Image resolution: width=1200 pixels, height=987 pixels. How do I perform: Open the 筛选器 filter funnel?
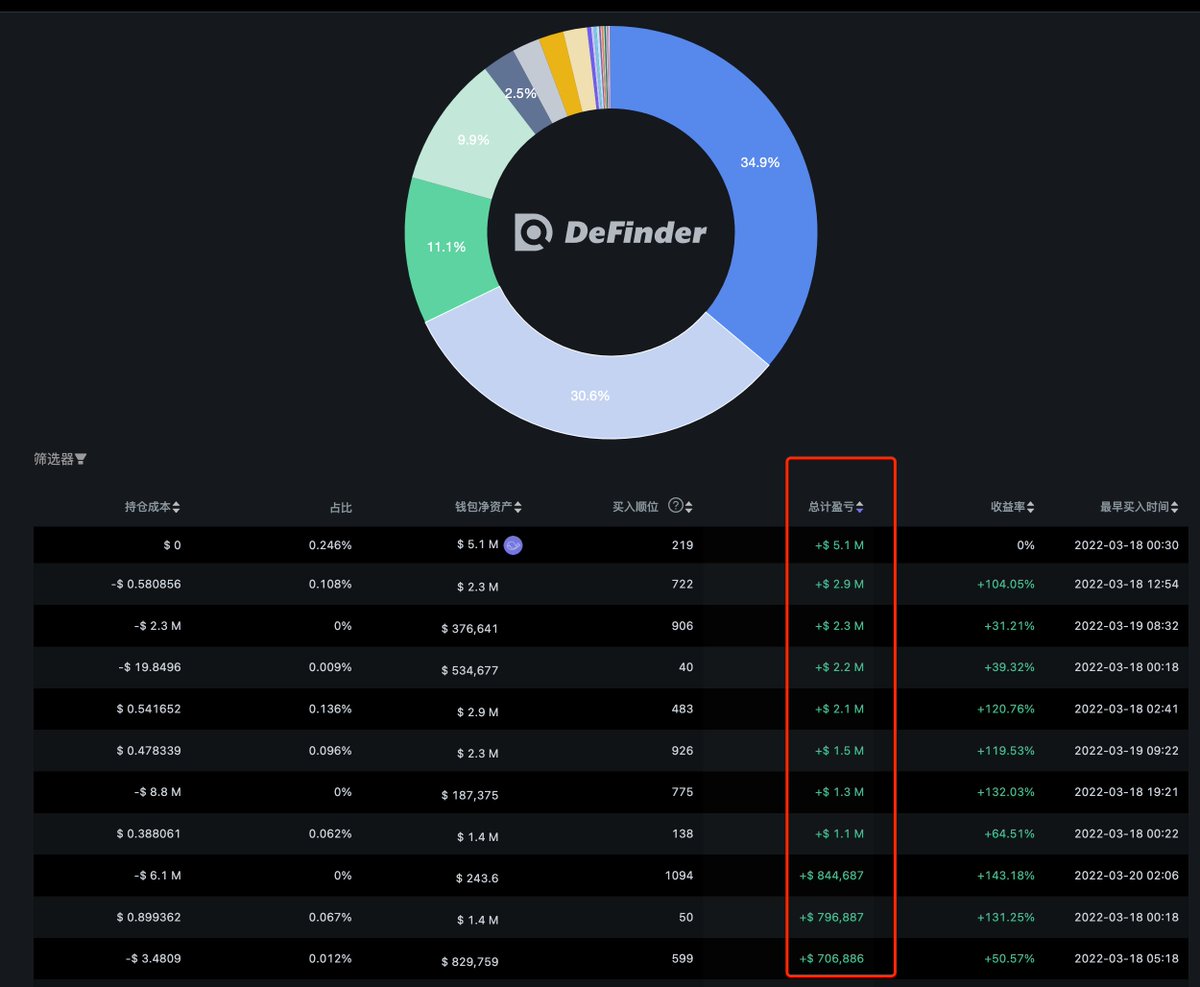[81, 459]
